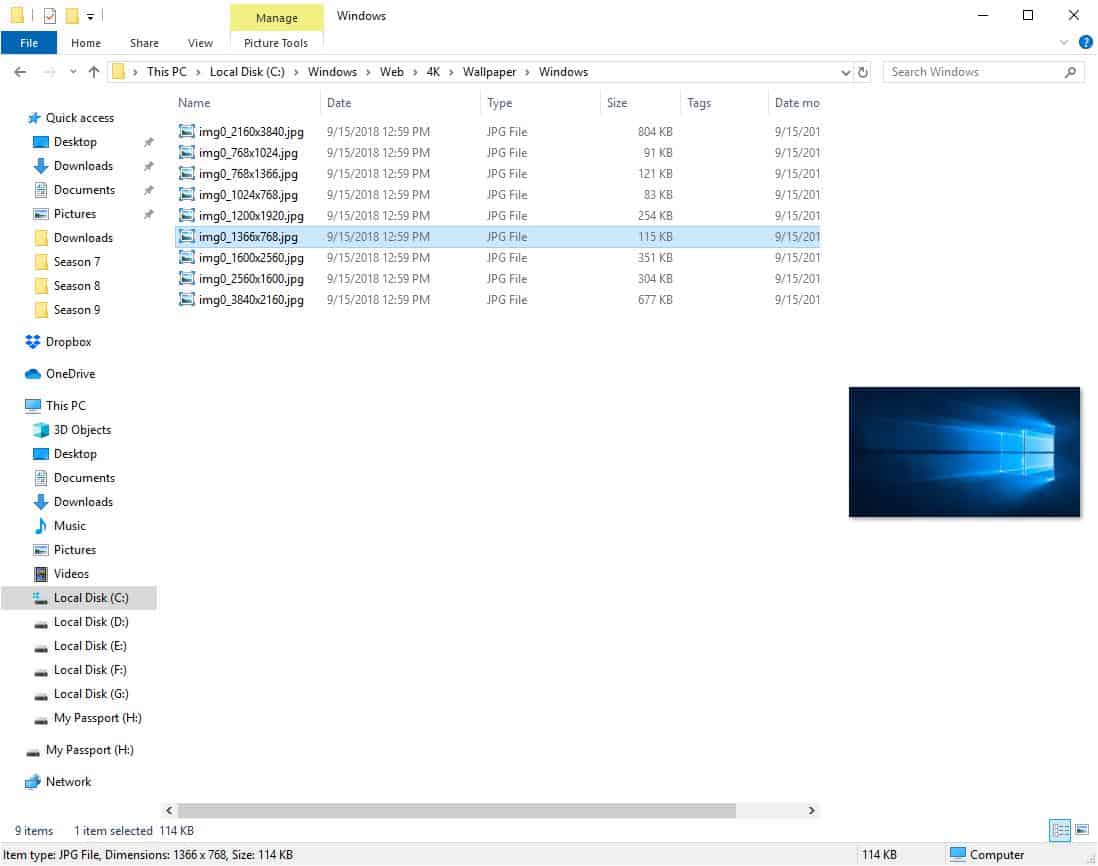
Task: Open OneDrive in the navigation pane
Action: coord(70,374)
